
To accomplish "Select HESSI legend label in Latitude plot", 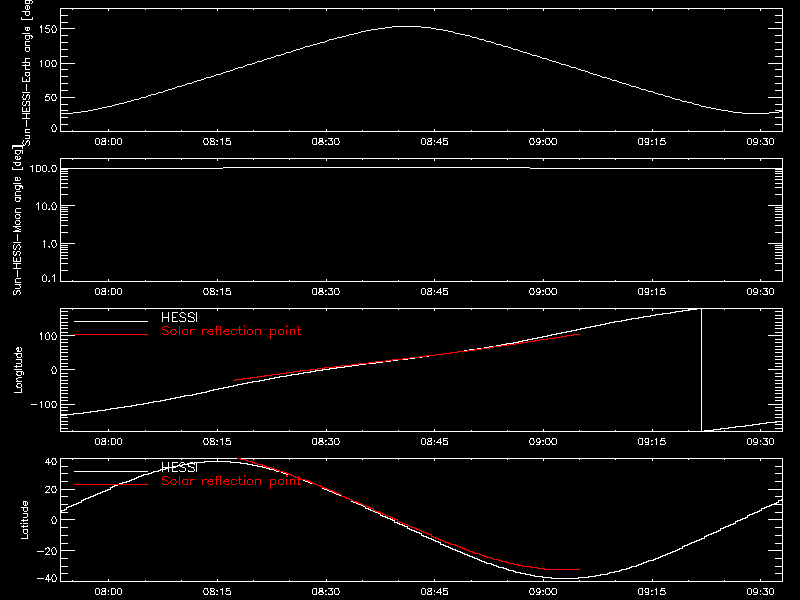I will pos(179,467).
